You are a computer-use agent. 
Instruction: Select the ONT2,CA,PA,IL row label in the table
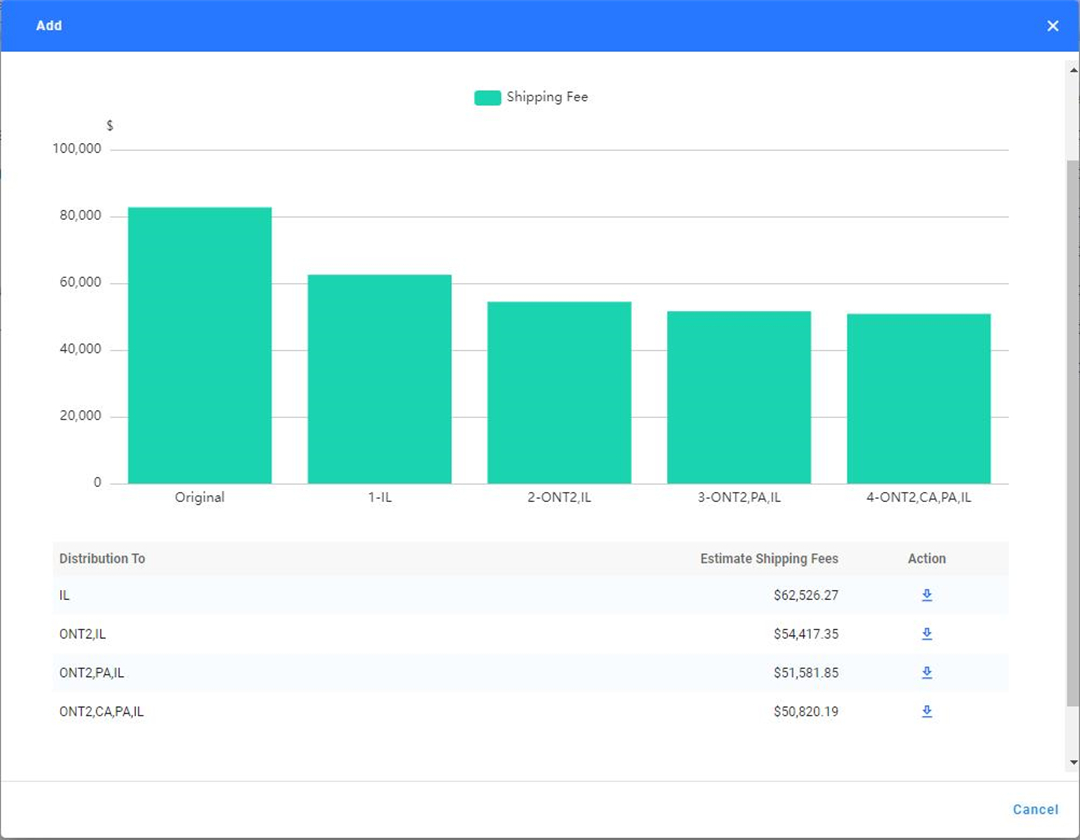pos(101,711)
